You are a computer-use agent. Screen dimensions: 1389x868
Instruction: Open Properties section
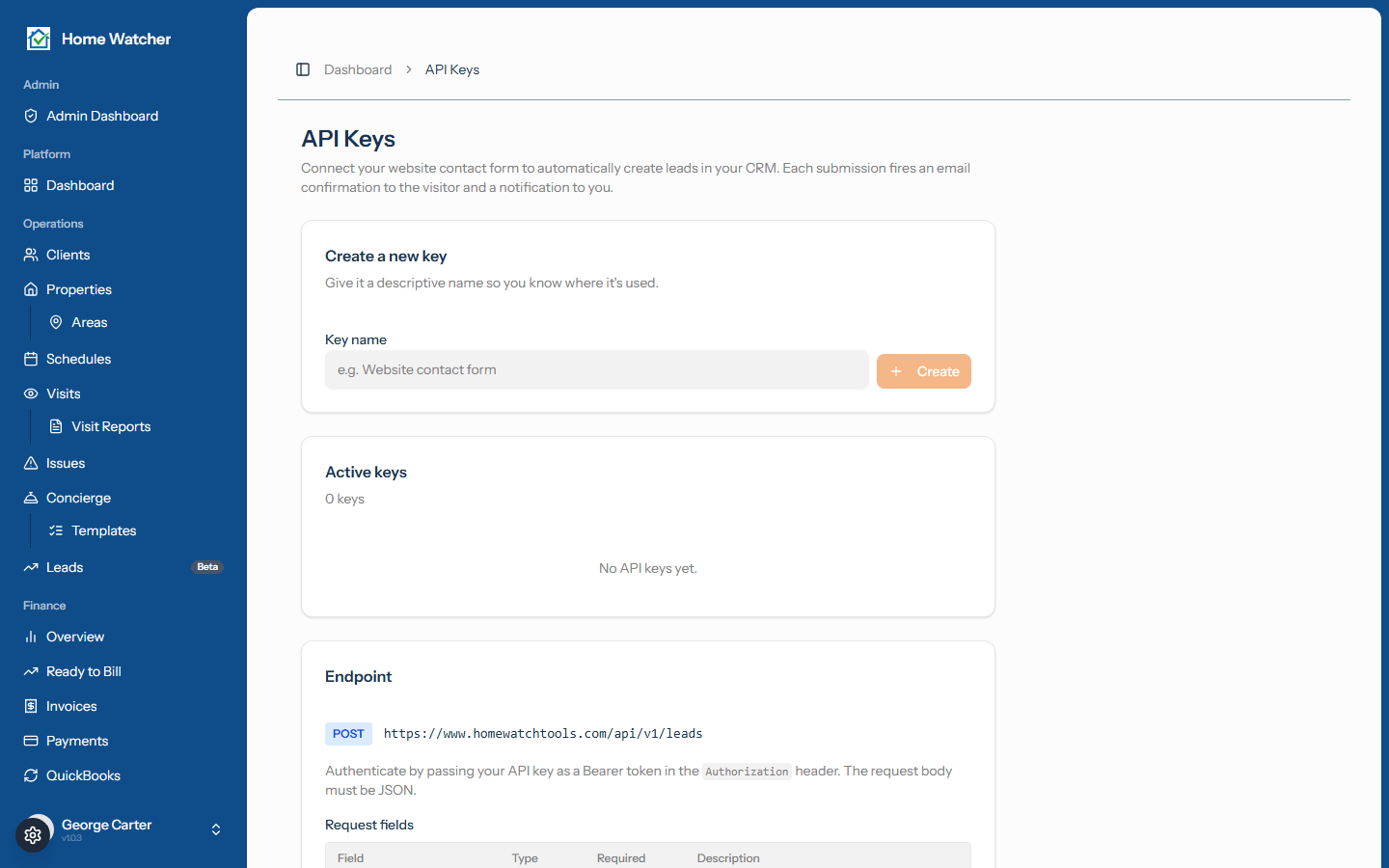pos(123,289)
